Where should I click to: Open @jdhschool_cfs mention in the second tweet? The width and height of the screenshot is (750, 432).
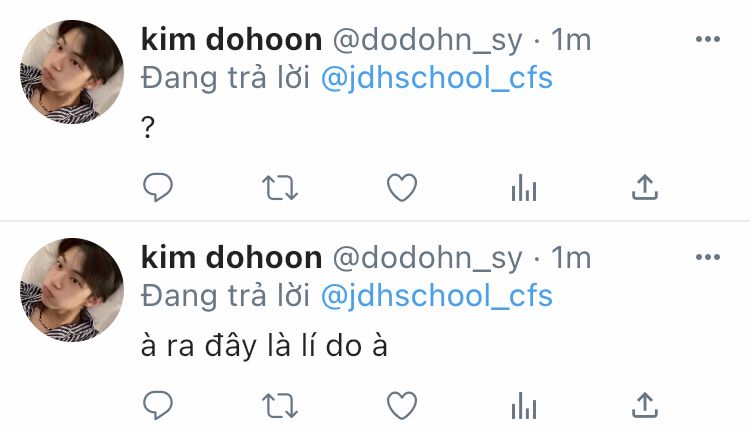(x=437, y=296)
